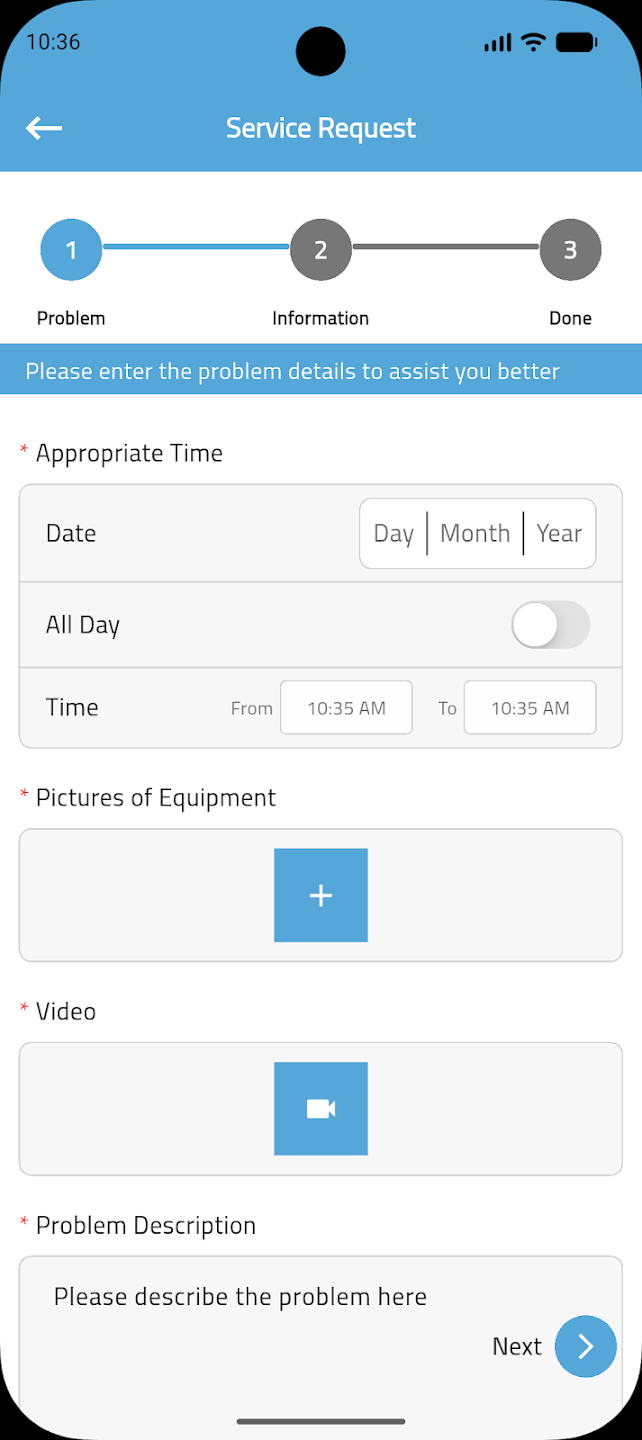Jump to step 3 Done circle

point(570,250)
